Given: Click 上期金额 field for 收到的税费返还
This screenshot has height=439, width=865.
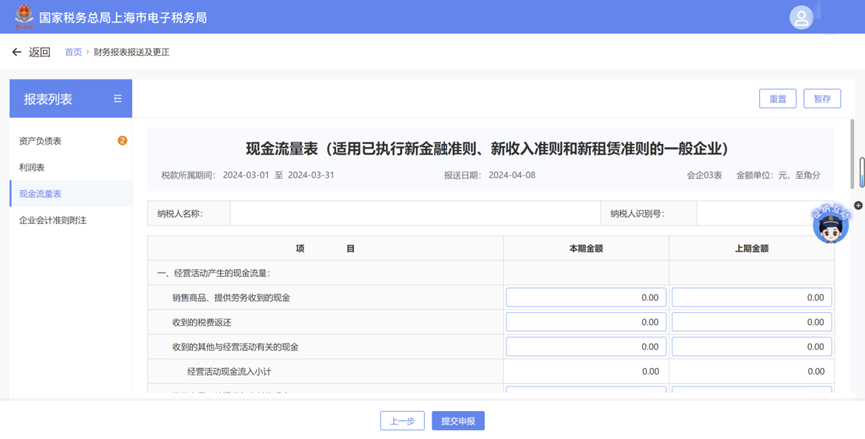Looking at the screenshot, I should click(x=751, y=322).
